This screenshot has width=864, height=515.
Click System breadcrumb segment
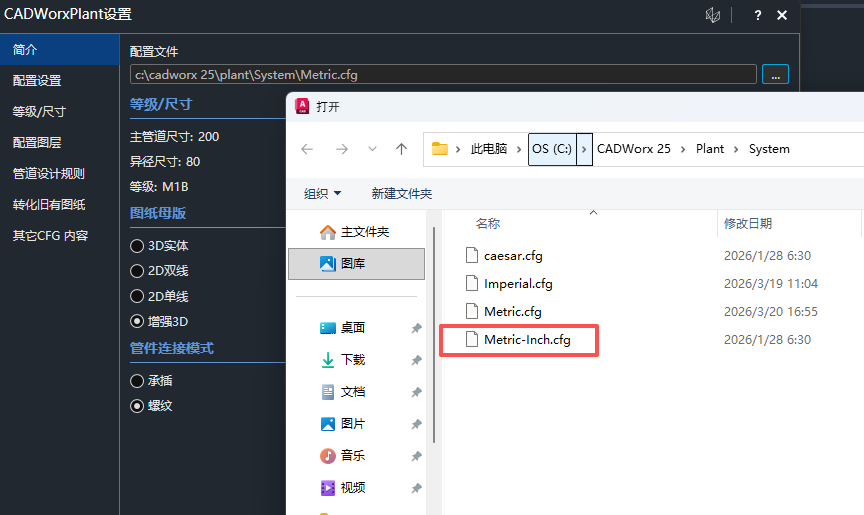(769, 149)
